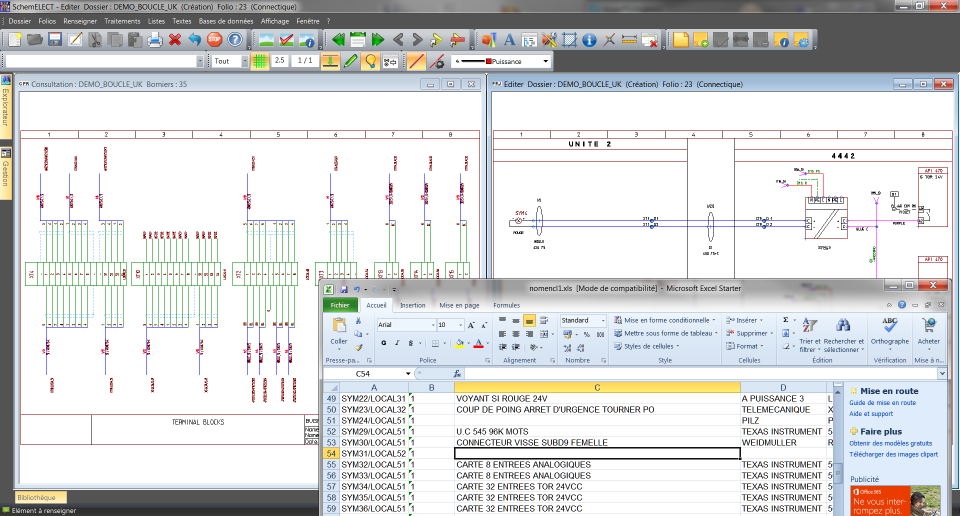Select the green pencil draw tool
Image resolution: width=960 pixels, height=516 pixels.
point(350,61)
